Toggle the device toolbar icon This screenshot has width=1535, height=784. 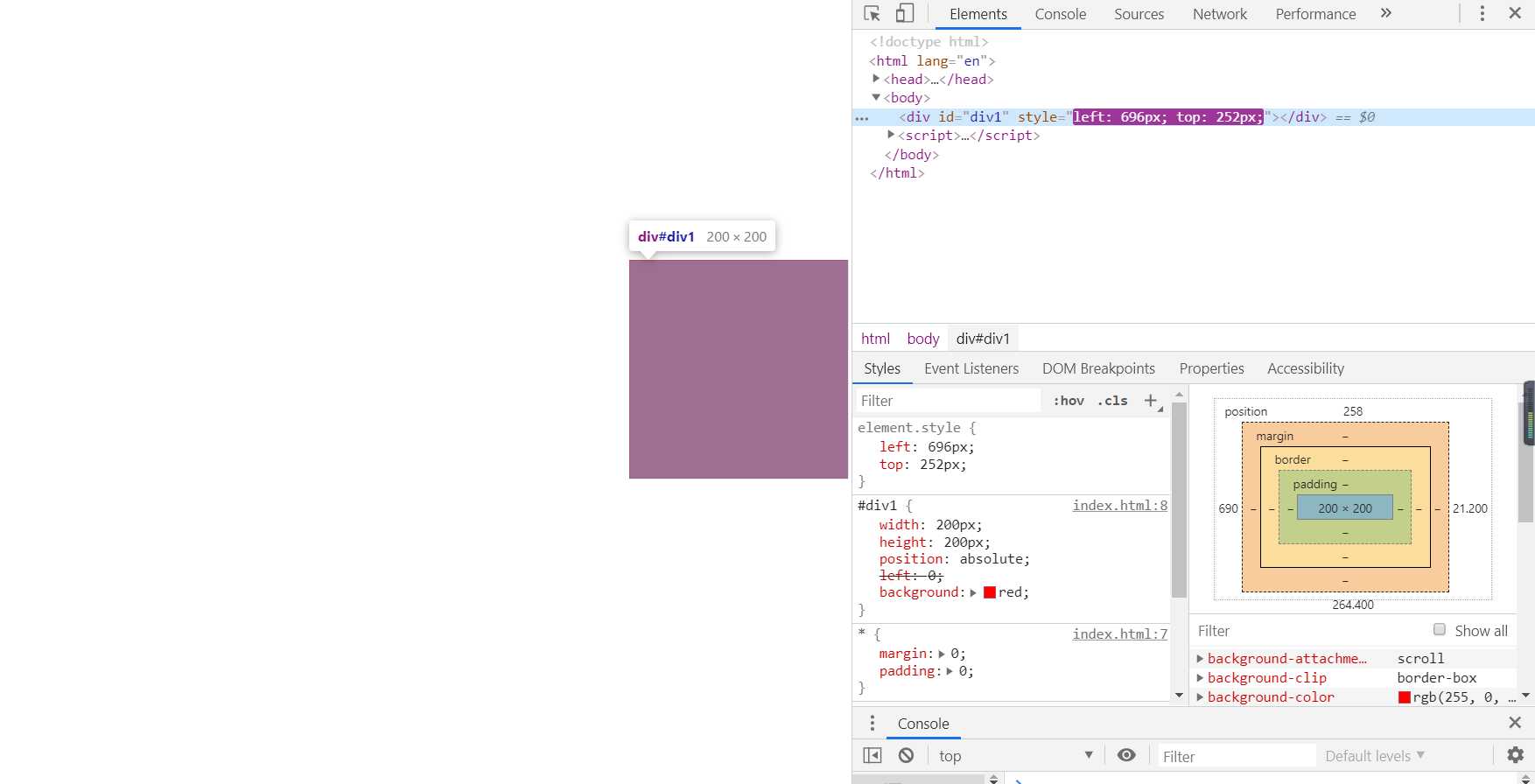click(x=905, y=14)
